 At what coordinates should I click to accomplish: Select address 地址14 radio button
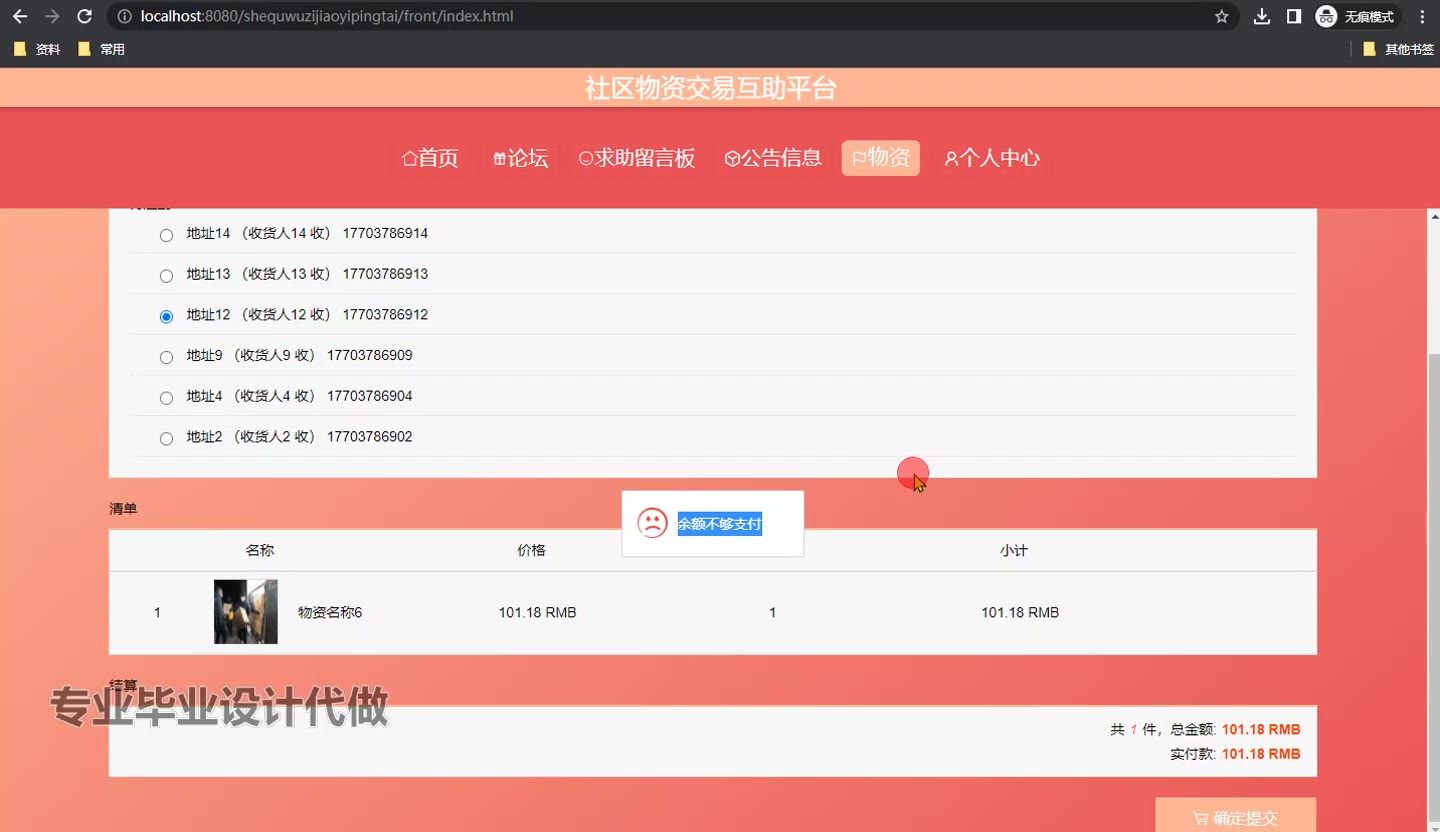[166, 235]
